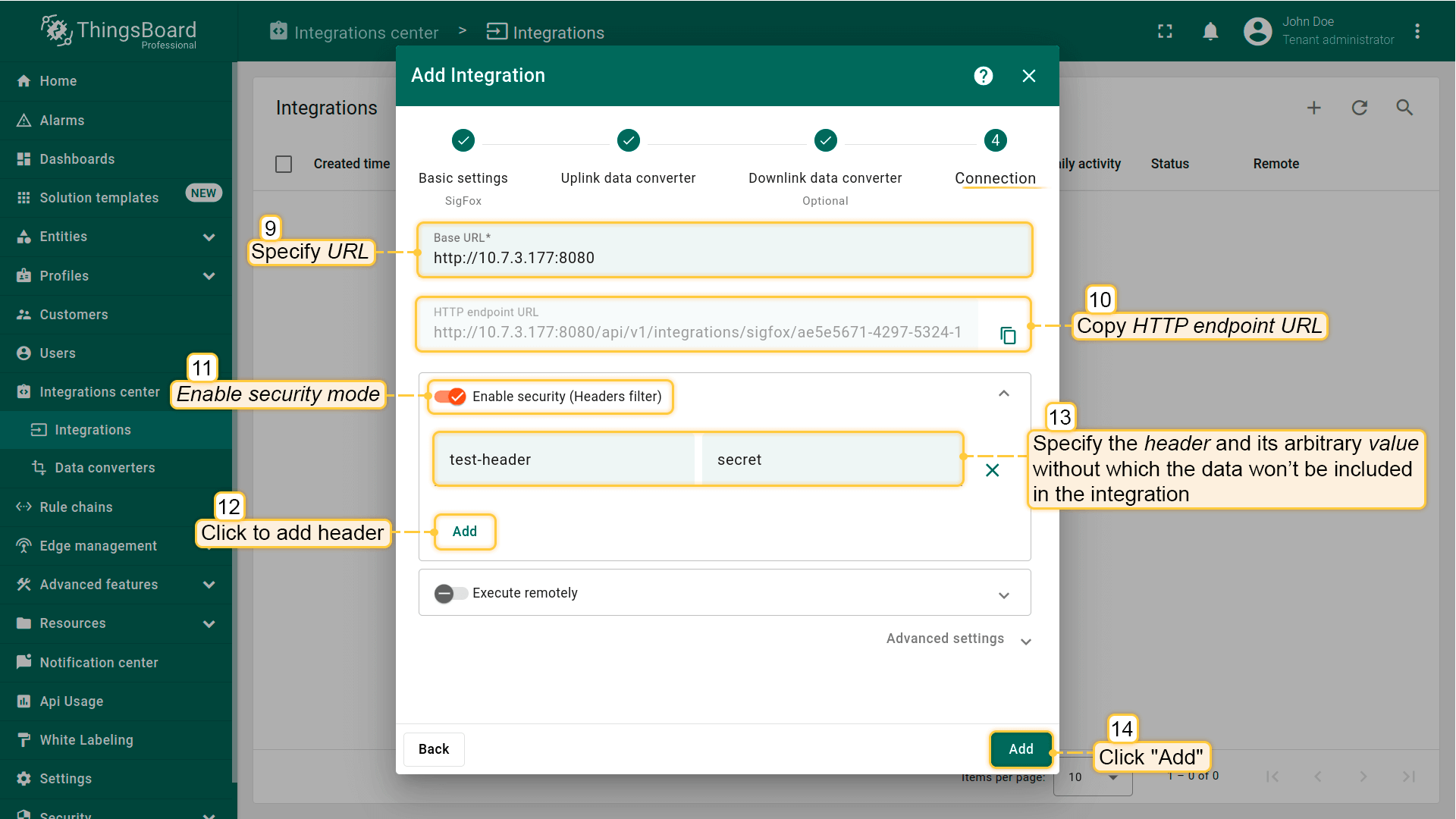
Task: Click into the Base URL field
Action: 724,258
